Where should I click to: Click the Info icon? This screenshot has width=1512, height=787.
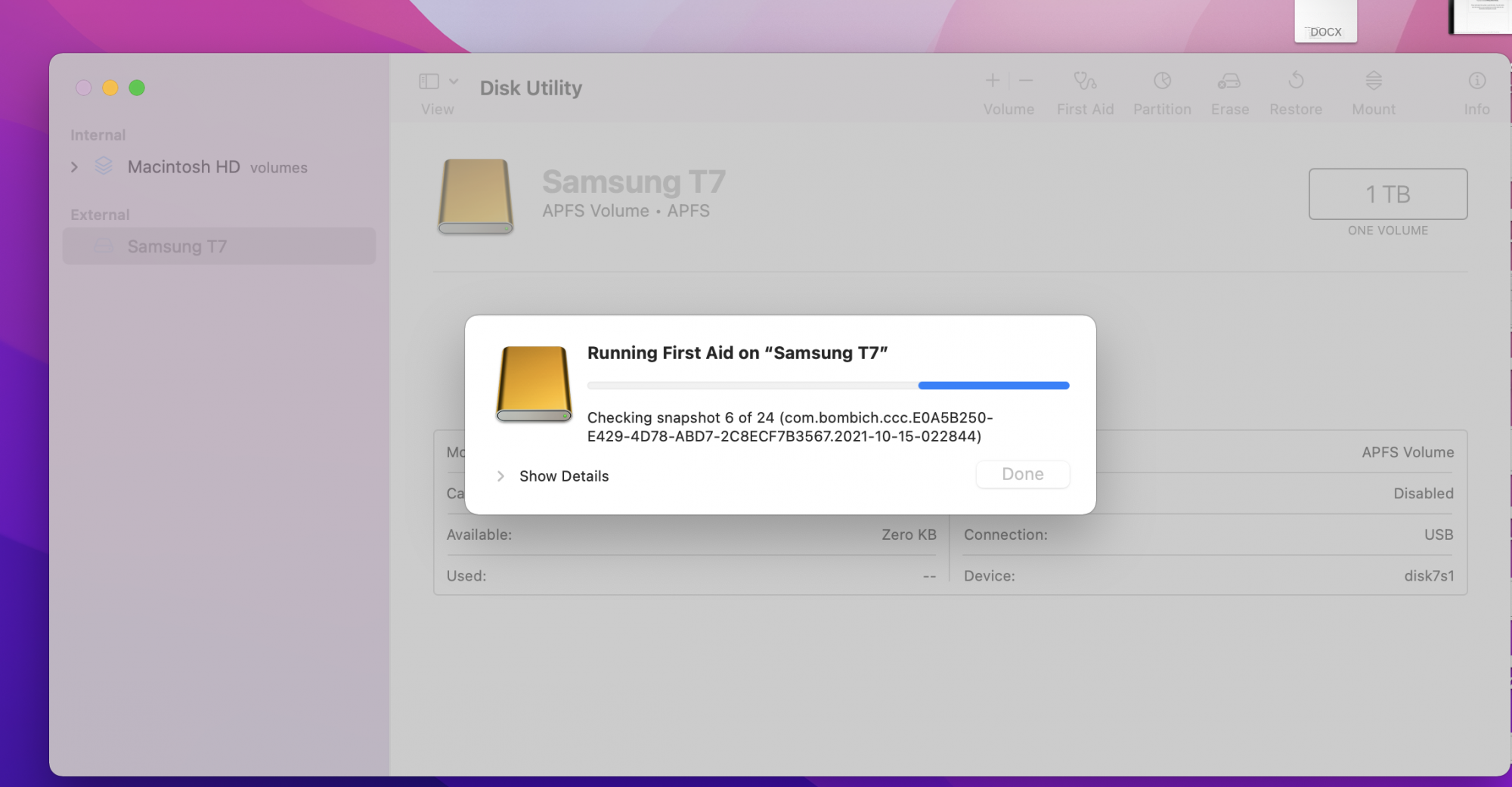click(x=1476, y=80)
